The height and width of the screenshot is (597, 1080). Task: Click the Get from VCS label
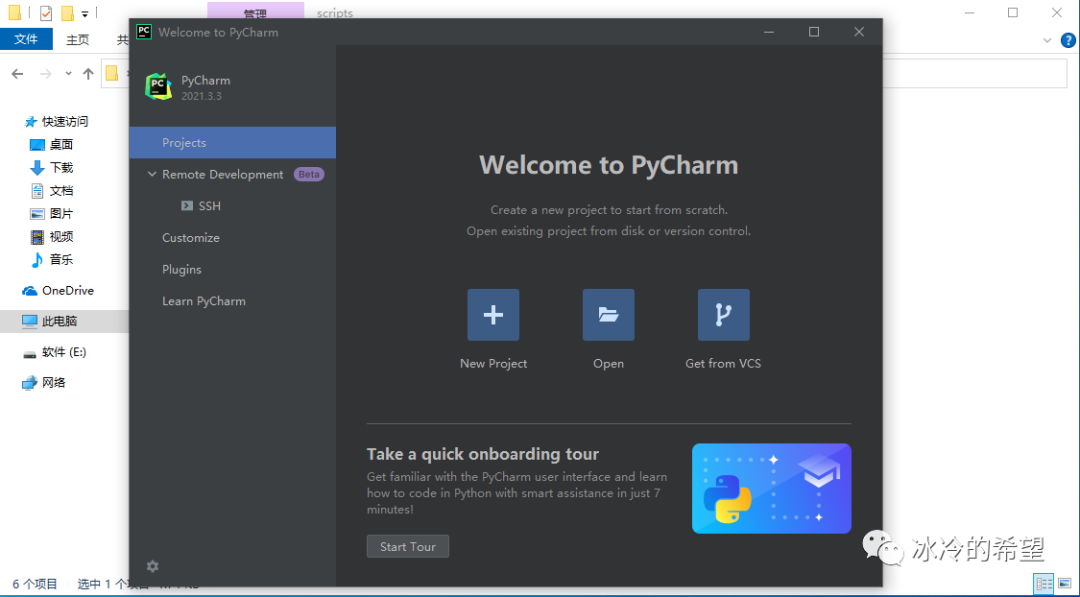pyautogui.click(x=723, y=364)
